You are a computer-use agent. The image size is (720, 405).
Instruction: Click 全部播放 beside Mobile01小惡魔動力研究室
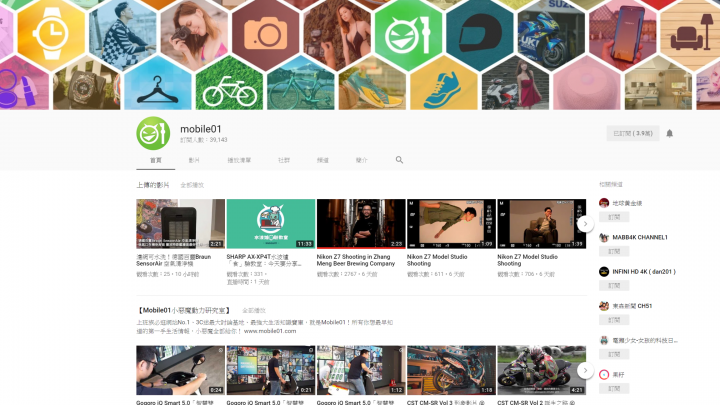pos(254,311)
